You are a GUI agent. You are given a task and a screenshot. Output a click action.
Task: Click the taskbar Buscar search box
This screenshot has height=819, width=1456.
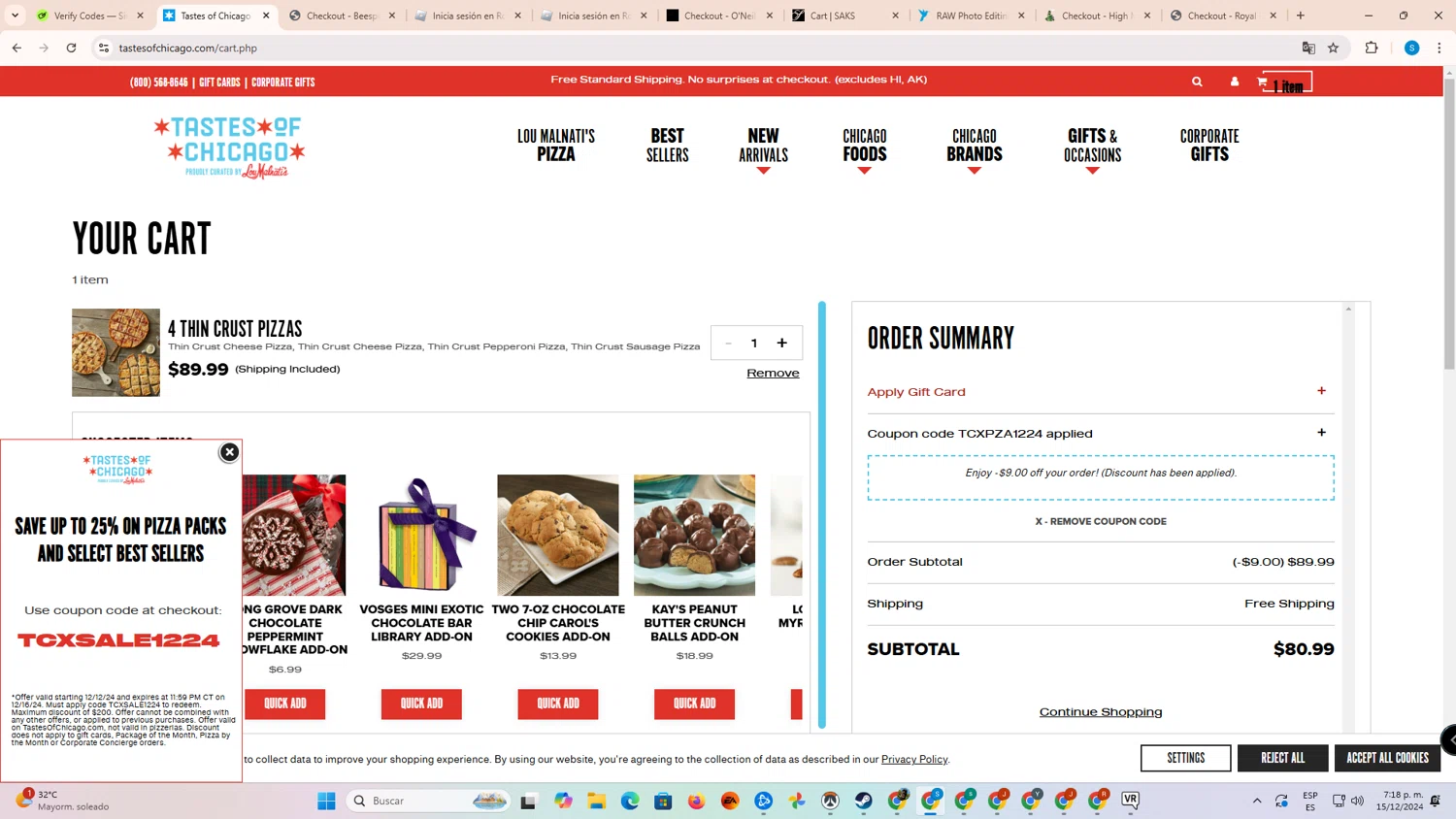coord(428,801)
